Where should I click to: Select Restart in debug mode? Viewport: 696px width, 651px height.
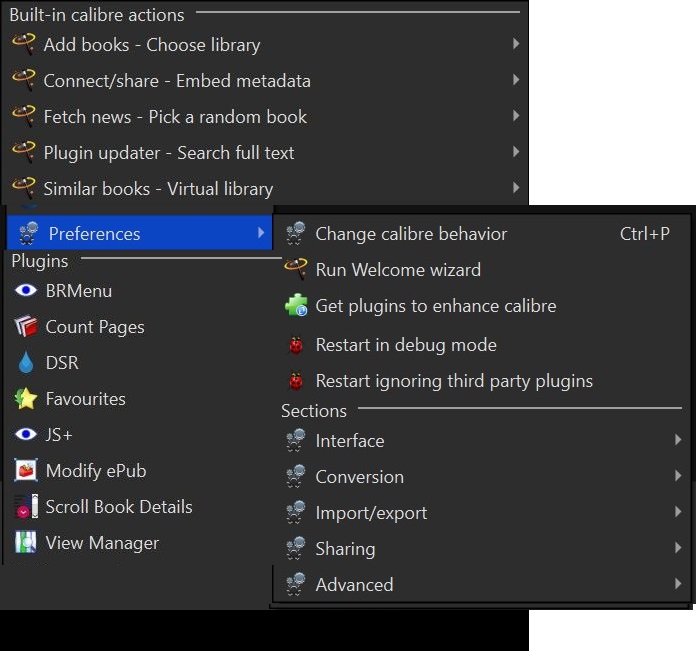(482, 345)
